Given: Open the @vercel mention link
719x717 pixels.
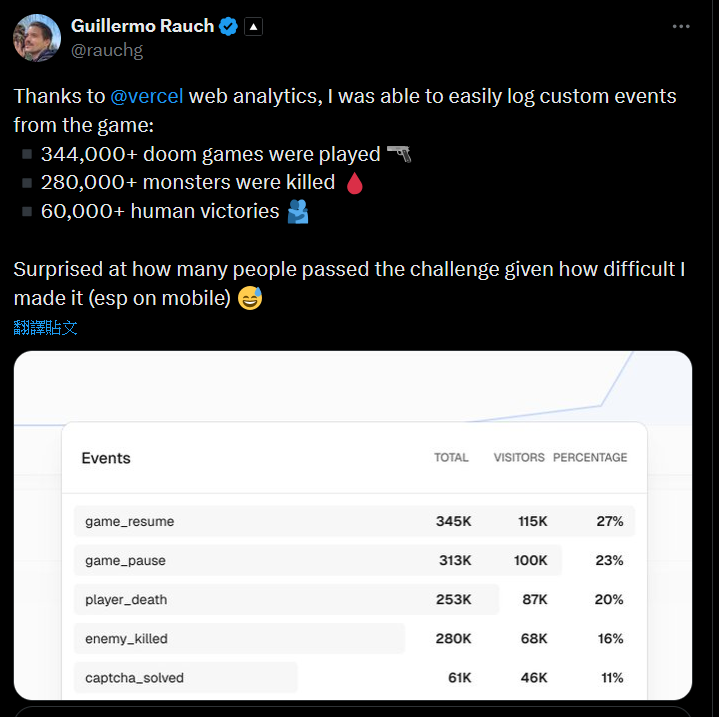Looking at the screenshot, I should coord(147,97).
